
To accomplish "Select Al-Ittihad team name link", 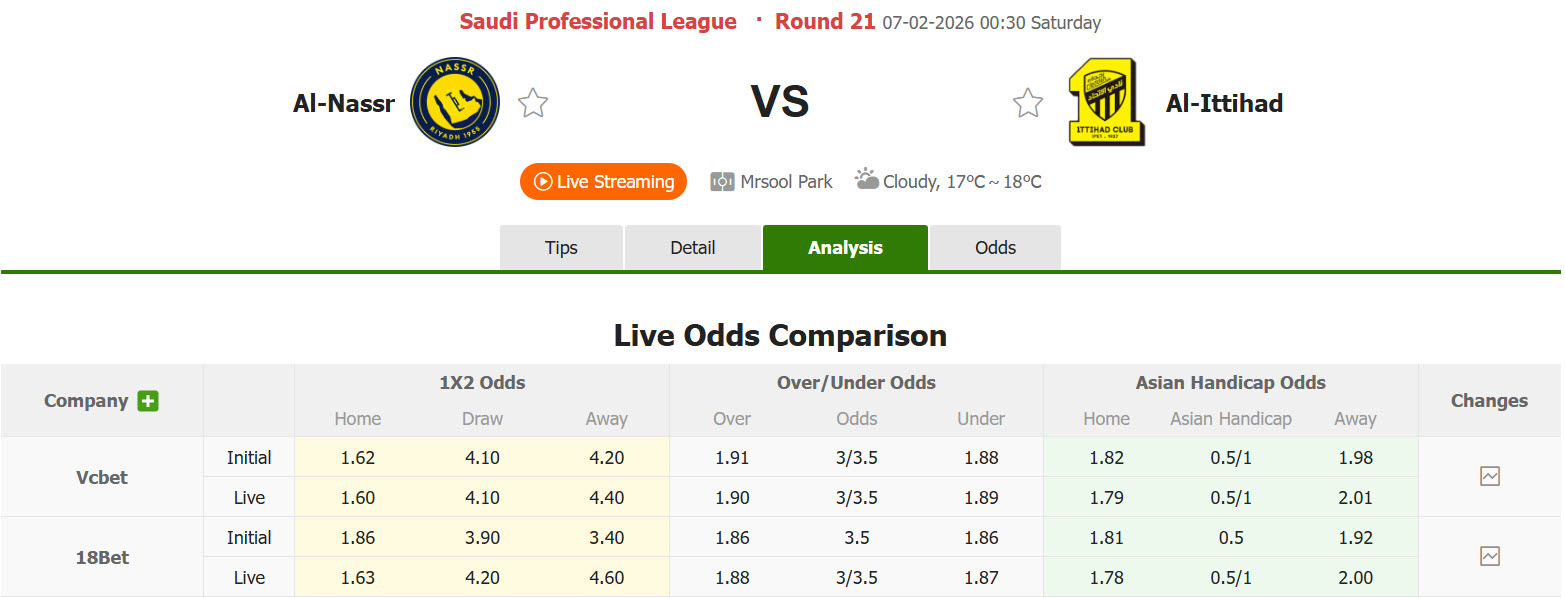I will pyautogui.click(x=1224, y=103).
